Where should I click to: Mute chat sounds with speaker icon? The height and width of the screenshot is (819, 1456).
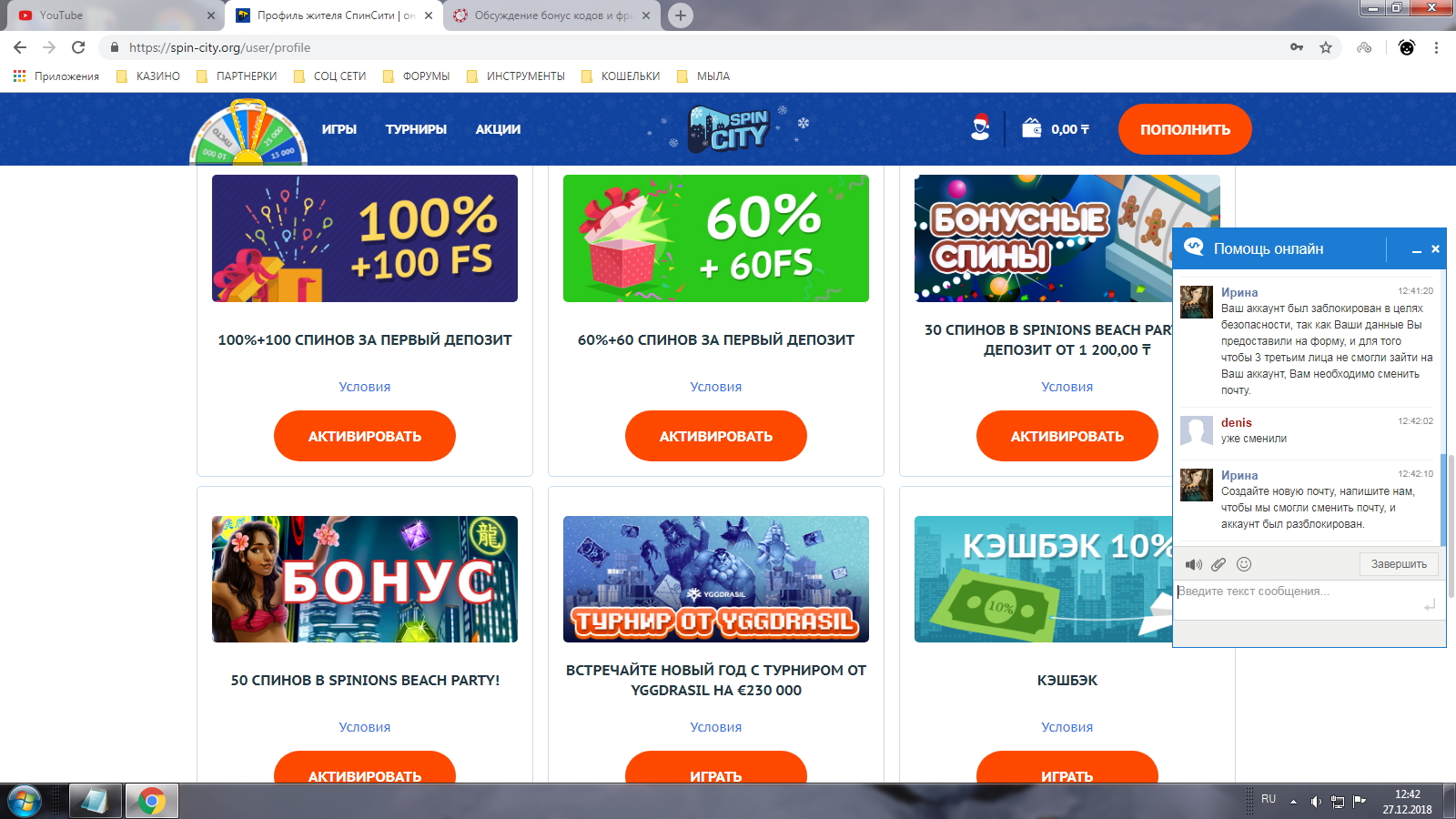[1194, 564]
